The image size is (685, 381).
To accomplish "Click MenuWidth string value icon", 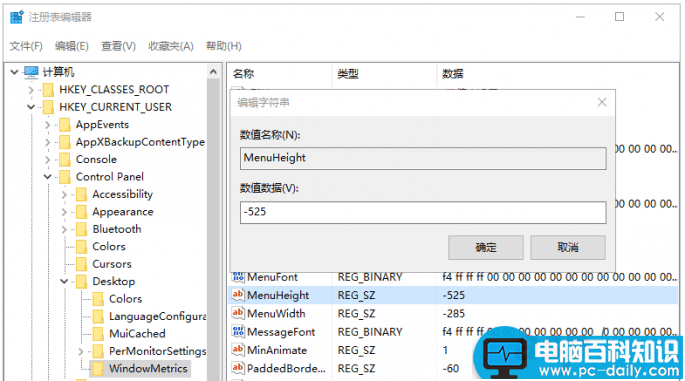I will (x=238, y=313).
